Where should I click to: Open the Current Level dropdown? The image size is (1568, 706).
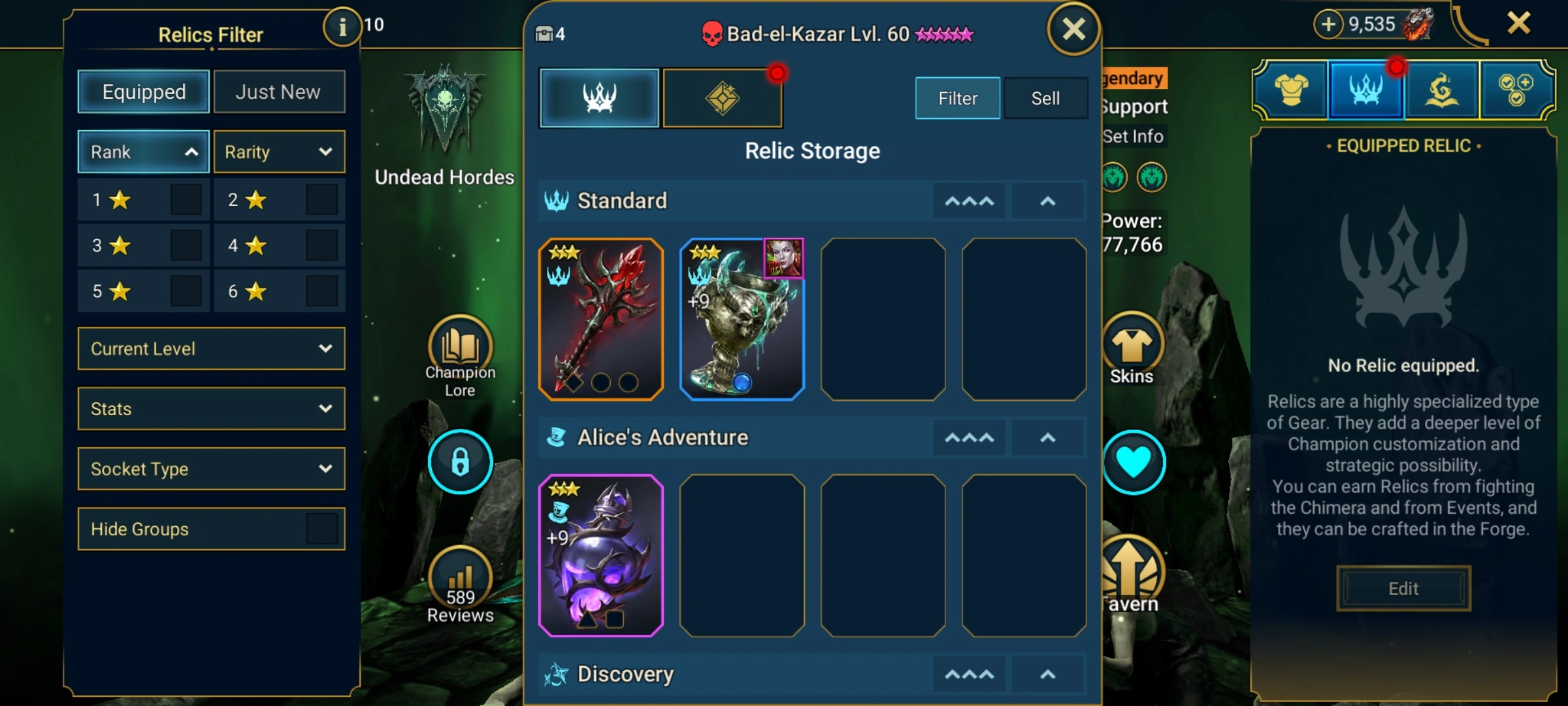[211, 348]
